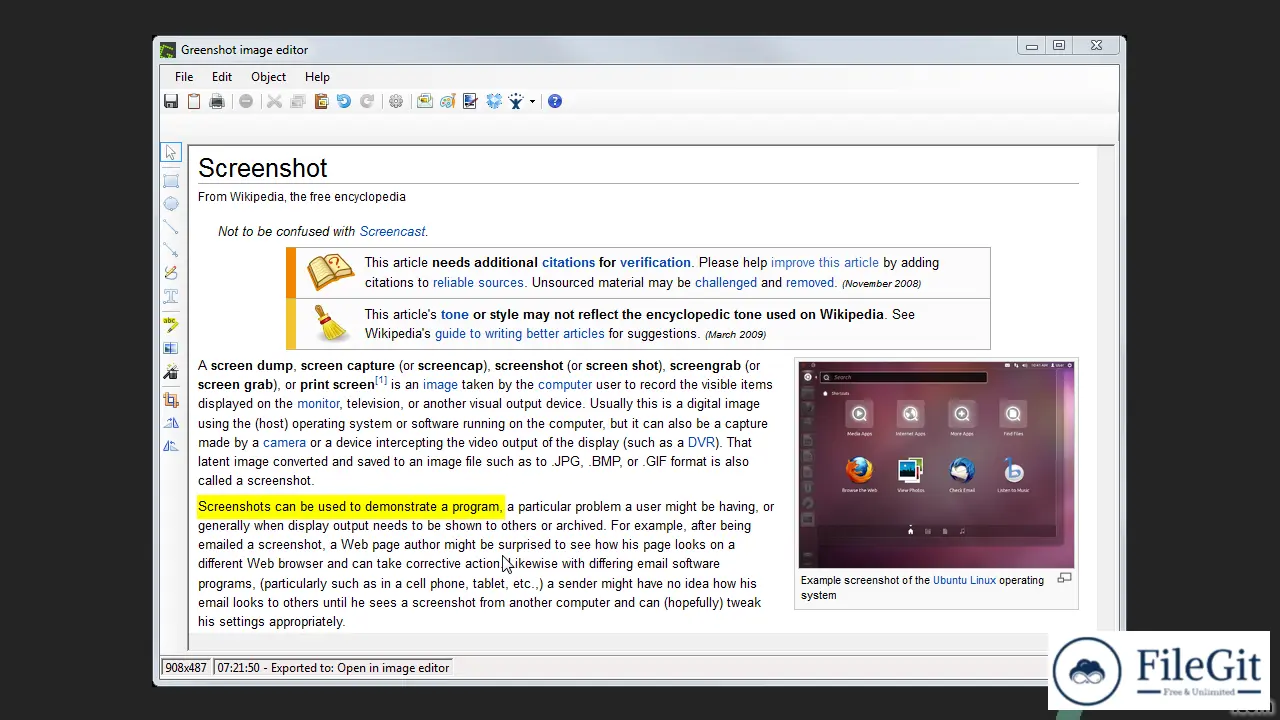Open the File menu
Viewport: 1280px width, 720px height.
click(184, 77)
